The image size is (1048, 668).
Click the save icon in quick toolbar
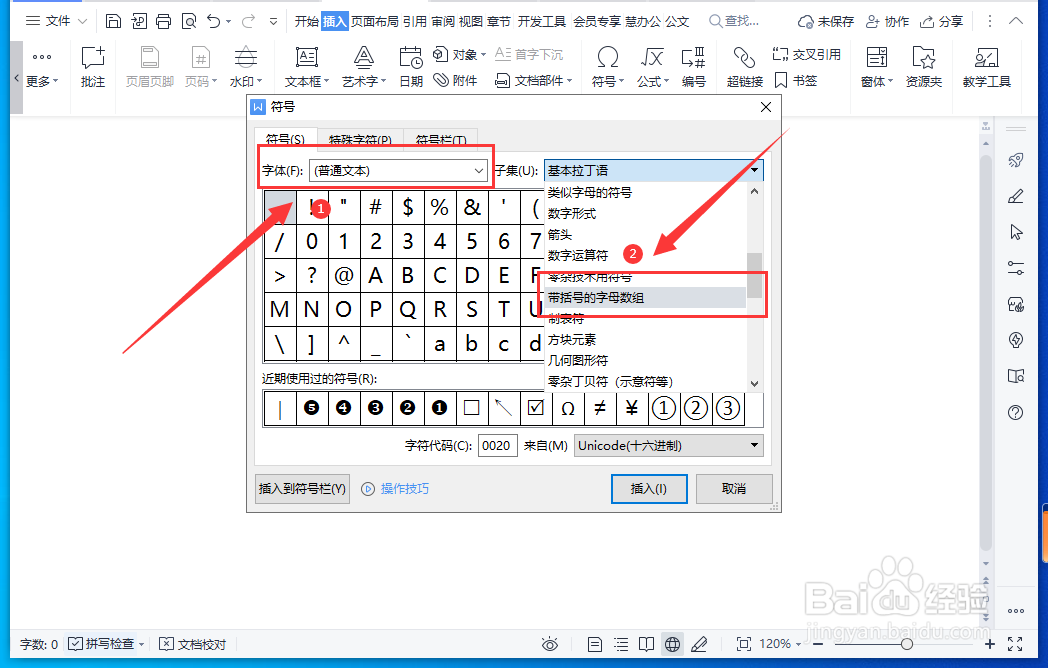tap(113, 21)
